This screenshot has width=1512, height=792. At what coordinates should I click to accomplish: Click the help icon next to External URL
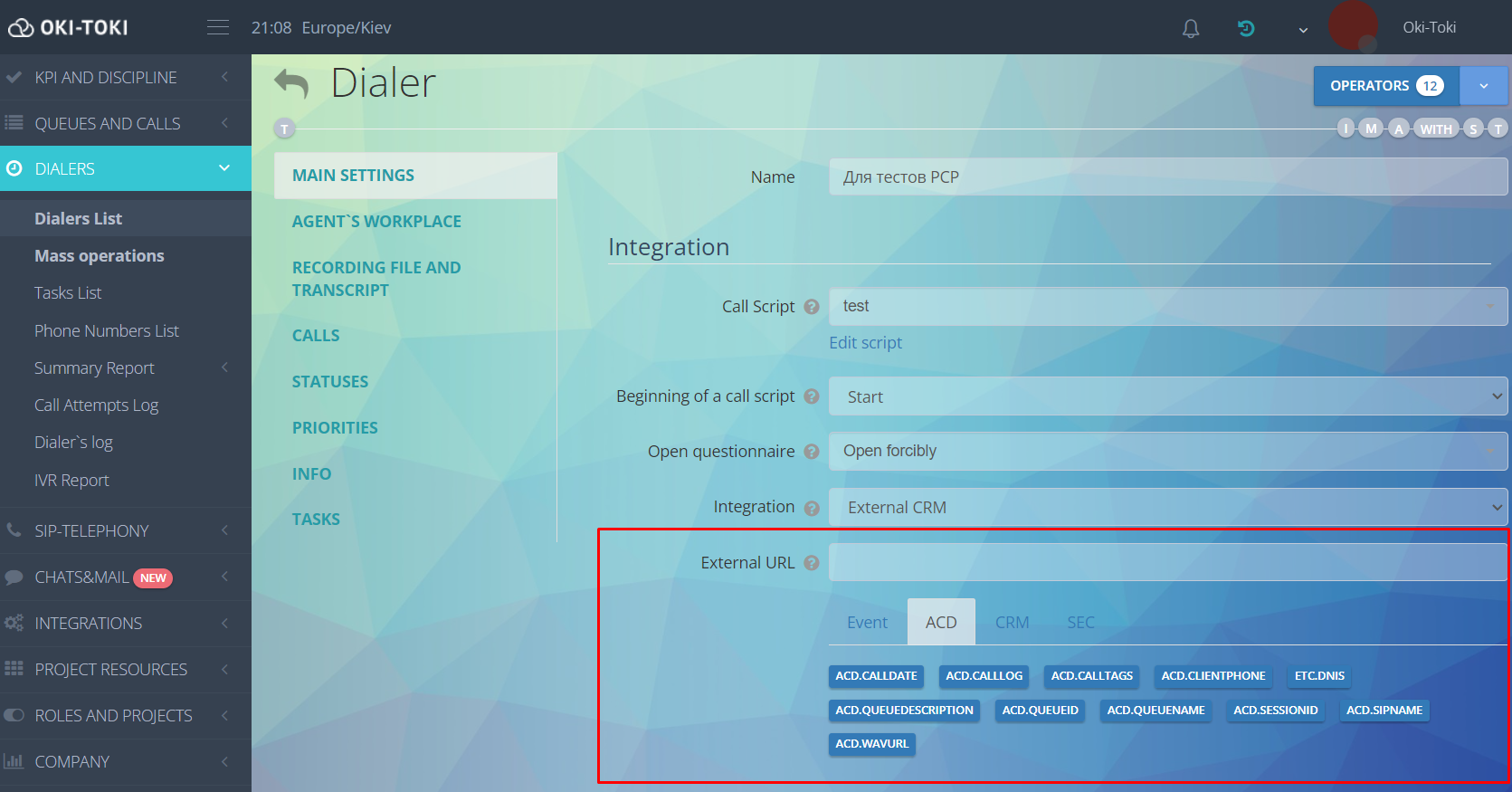coord(812,563)
